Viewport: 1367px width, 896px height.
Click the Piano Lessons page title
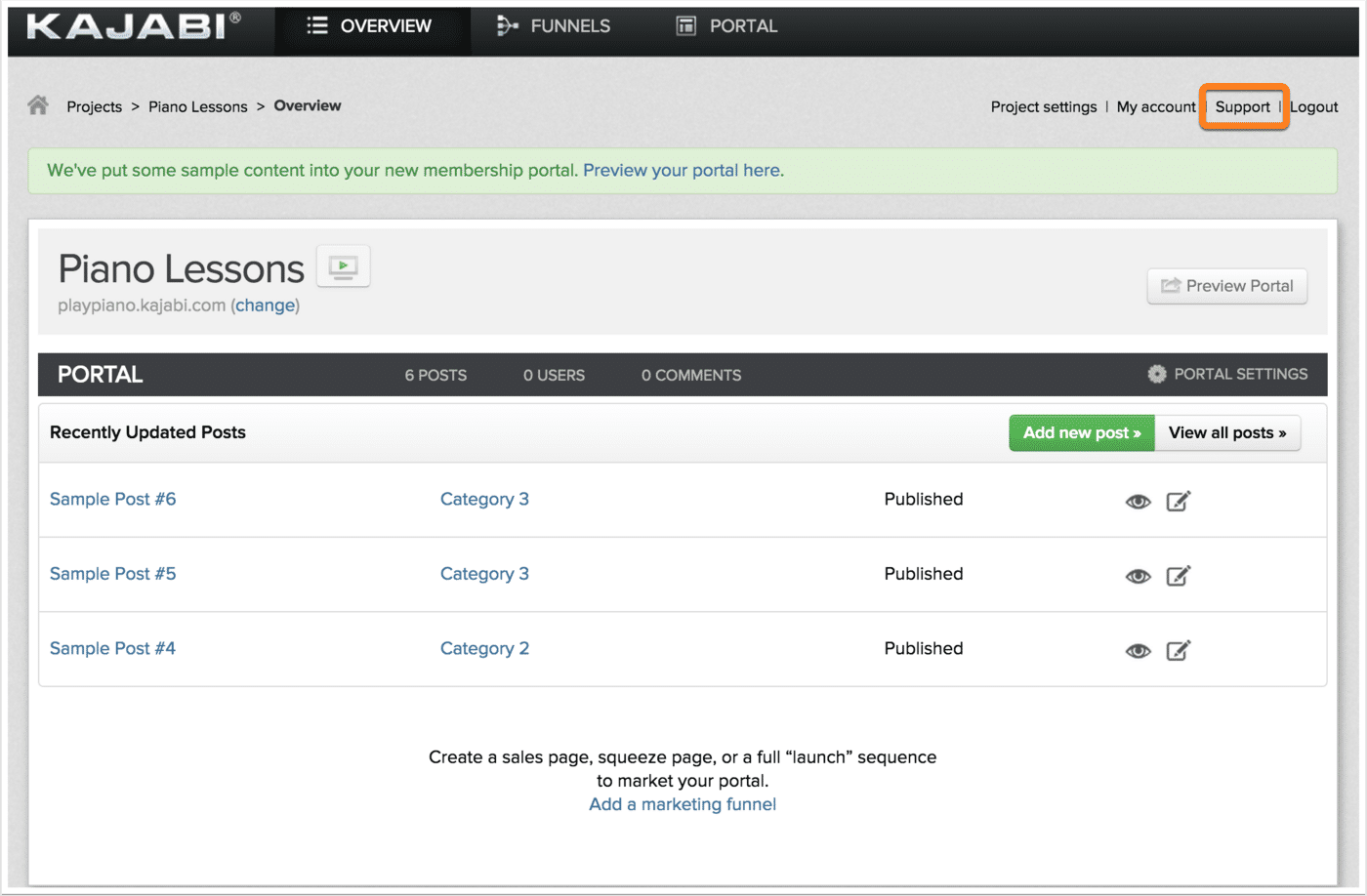click(182, 268)
